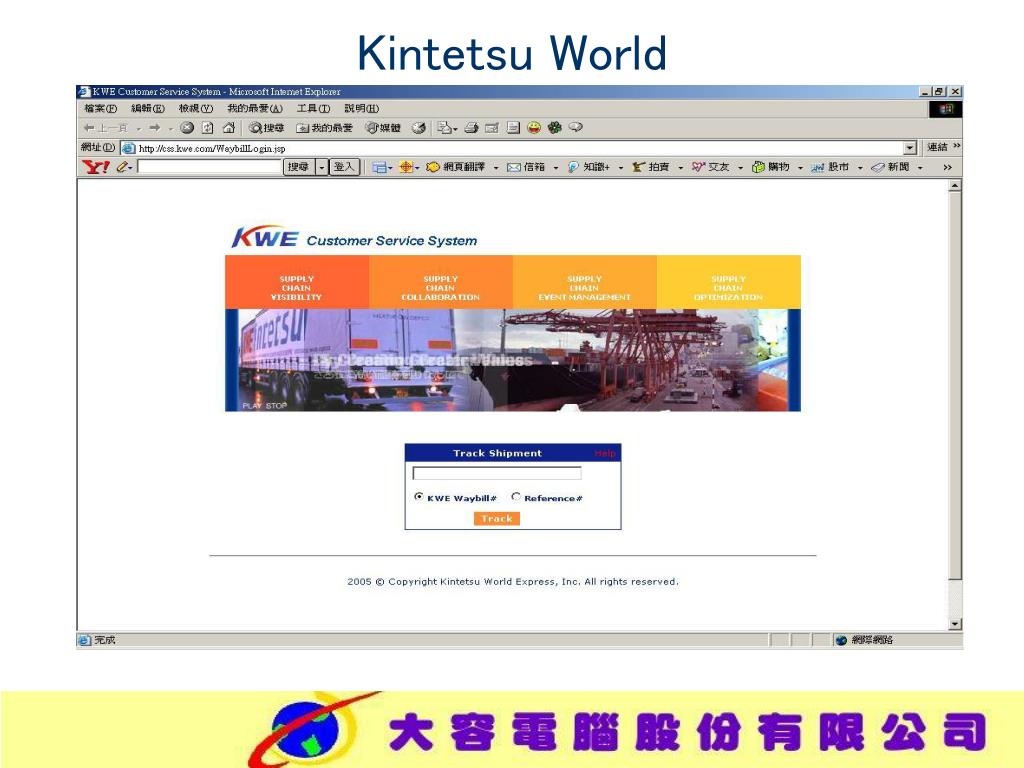Image resolution: width=1024 pixels, height=768 pixels.
Task: Click Supply Chain Visibility banner tile
Action: click(296, 282)
